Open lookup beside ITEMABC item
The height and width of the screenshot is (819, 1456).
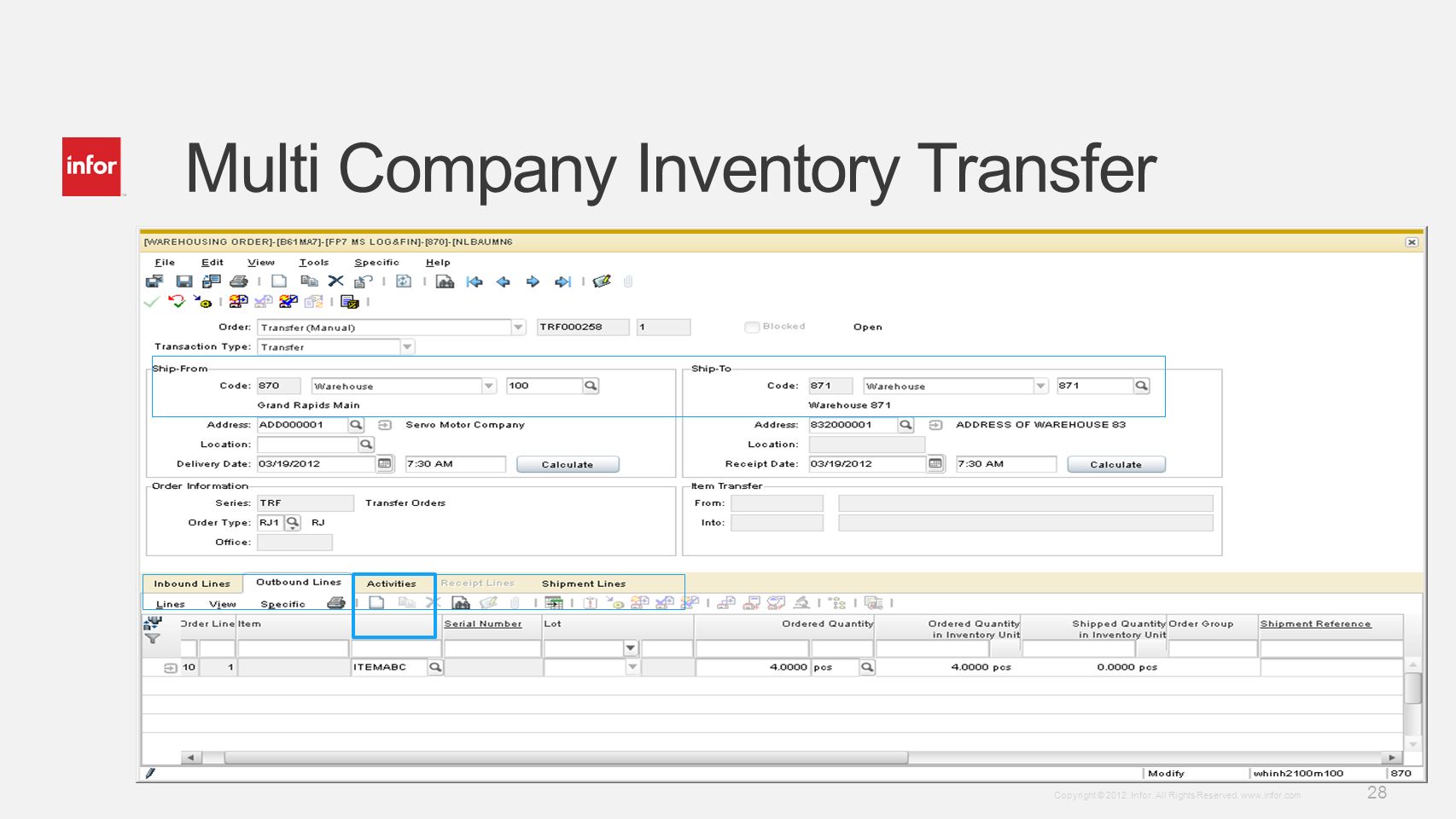[x=435, y=667]
